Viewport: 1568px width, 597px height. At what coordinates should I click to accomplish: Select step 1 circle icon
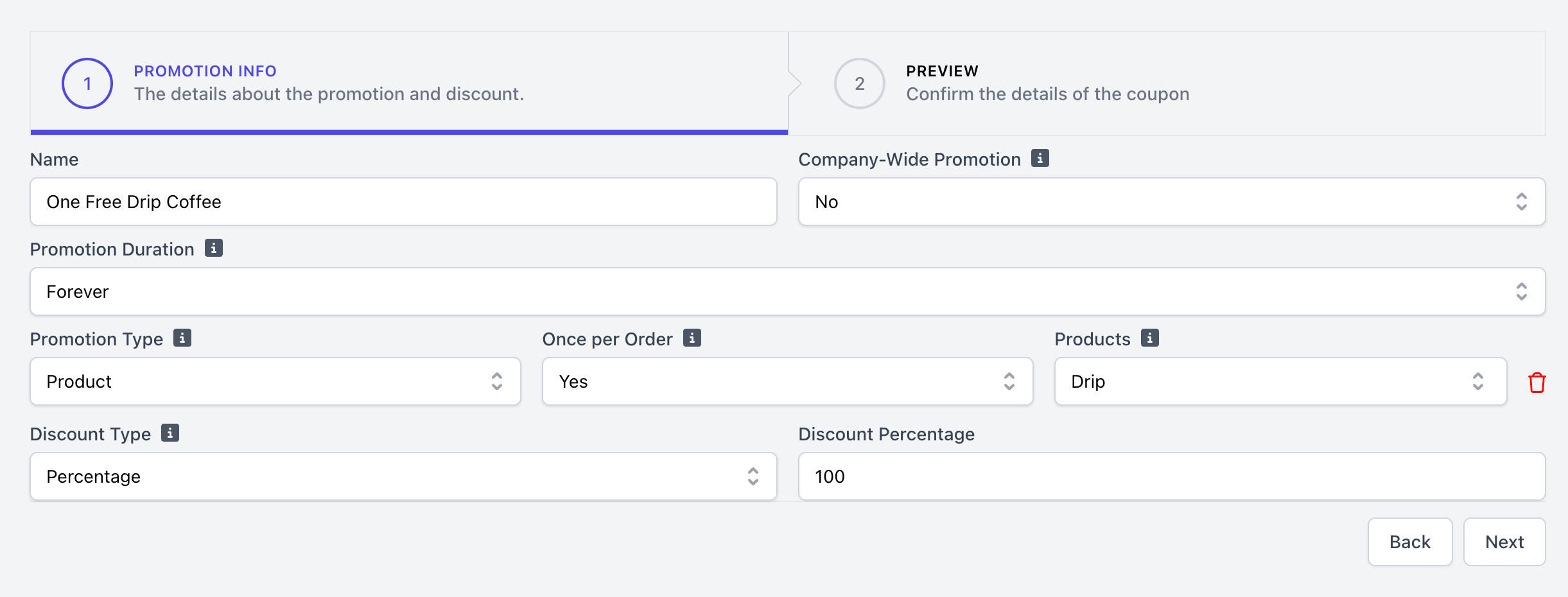[87, 83]
